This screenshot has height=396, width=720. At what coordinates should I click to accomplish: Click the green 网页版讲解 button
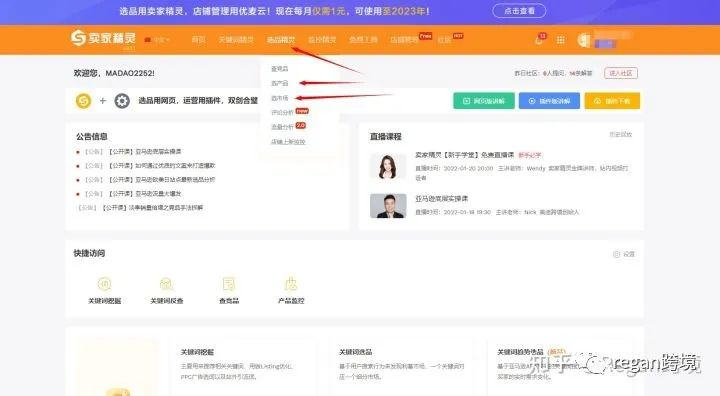[484, 101]
